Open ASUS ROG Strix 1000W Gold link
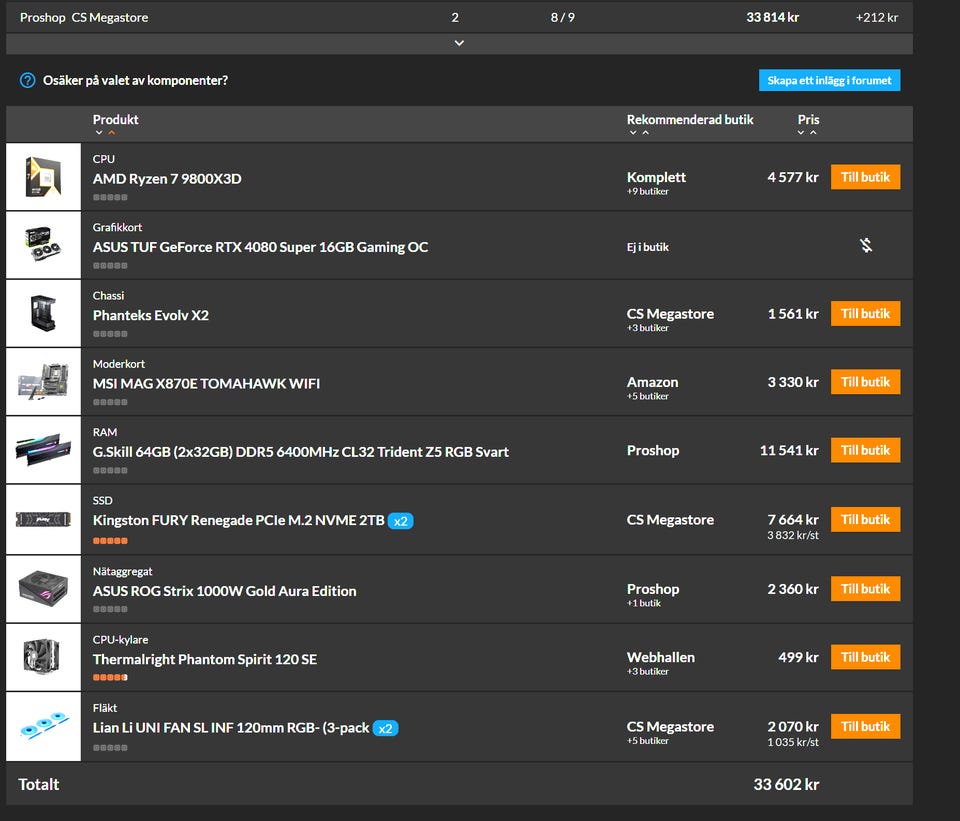This screenshot has height=821, width=960. 225,591
